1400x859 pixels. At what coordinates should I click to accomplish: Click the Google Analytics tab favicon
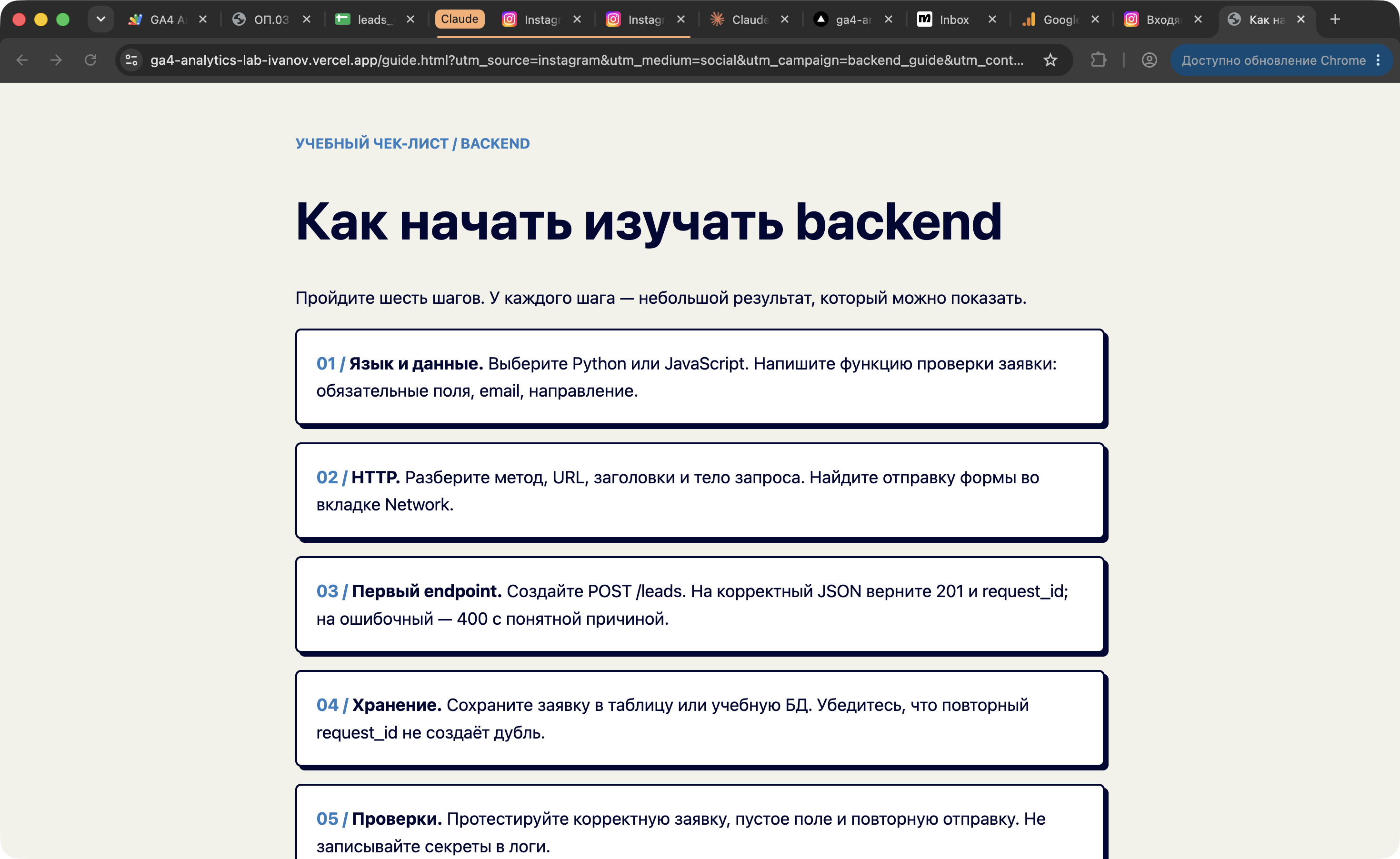coord(1029,20)
